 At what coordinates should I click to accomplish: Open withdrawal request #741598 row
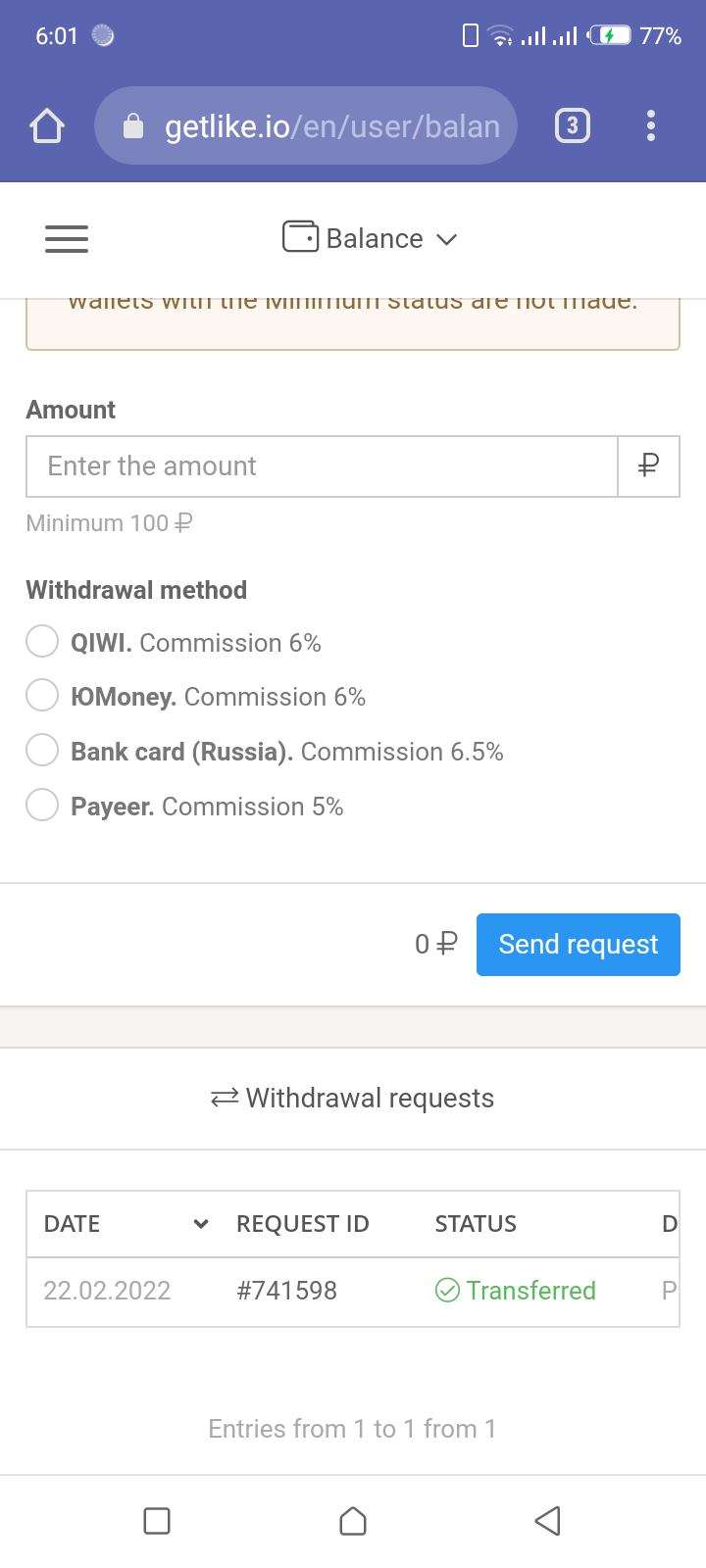(x=353, y=1292)
